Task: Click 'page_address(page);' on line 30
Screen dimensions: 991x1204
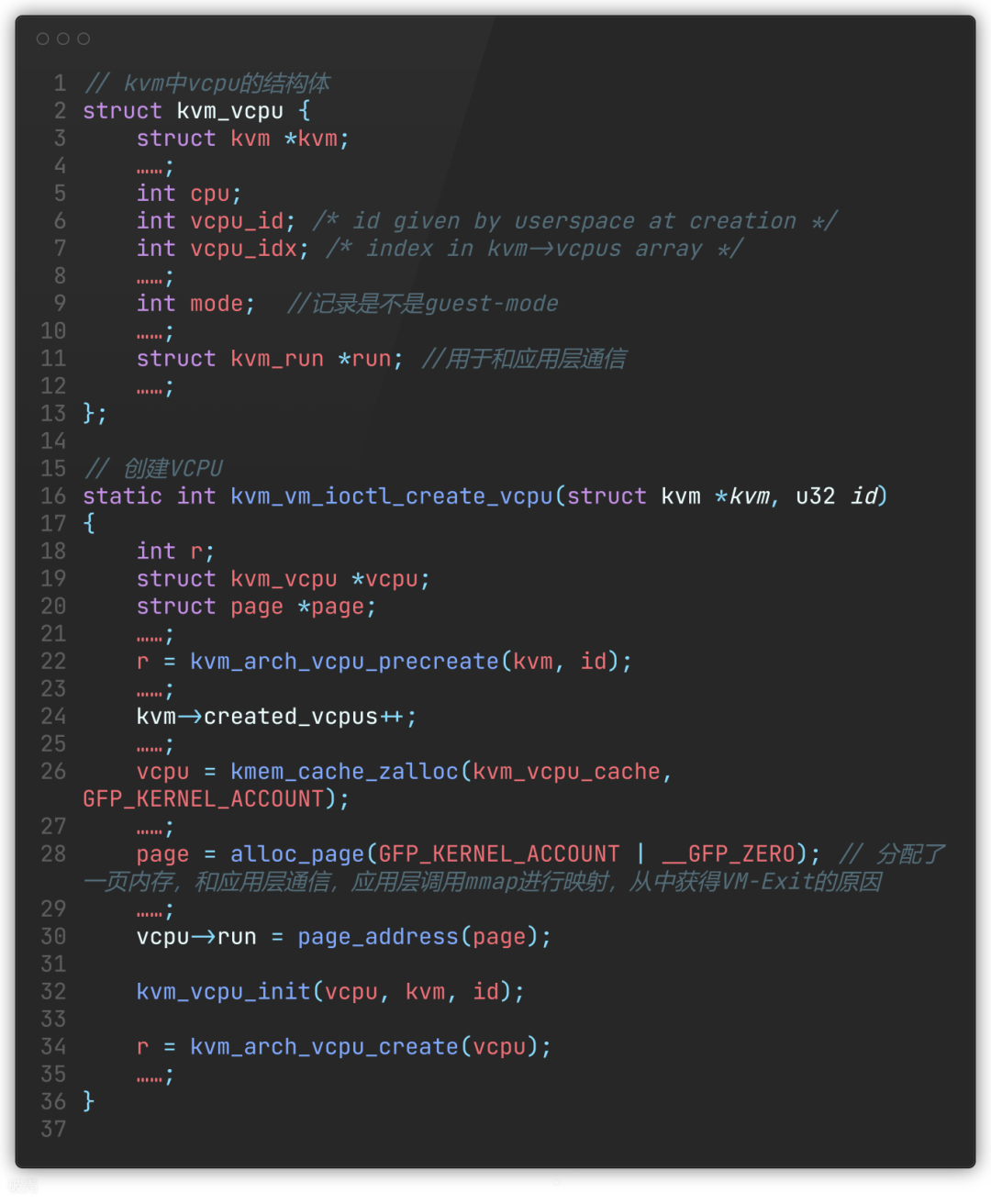Action: (x=425, y=937)
